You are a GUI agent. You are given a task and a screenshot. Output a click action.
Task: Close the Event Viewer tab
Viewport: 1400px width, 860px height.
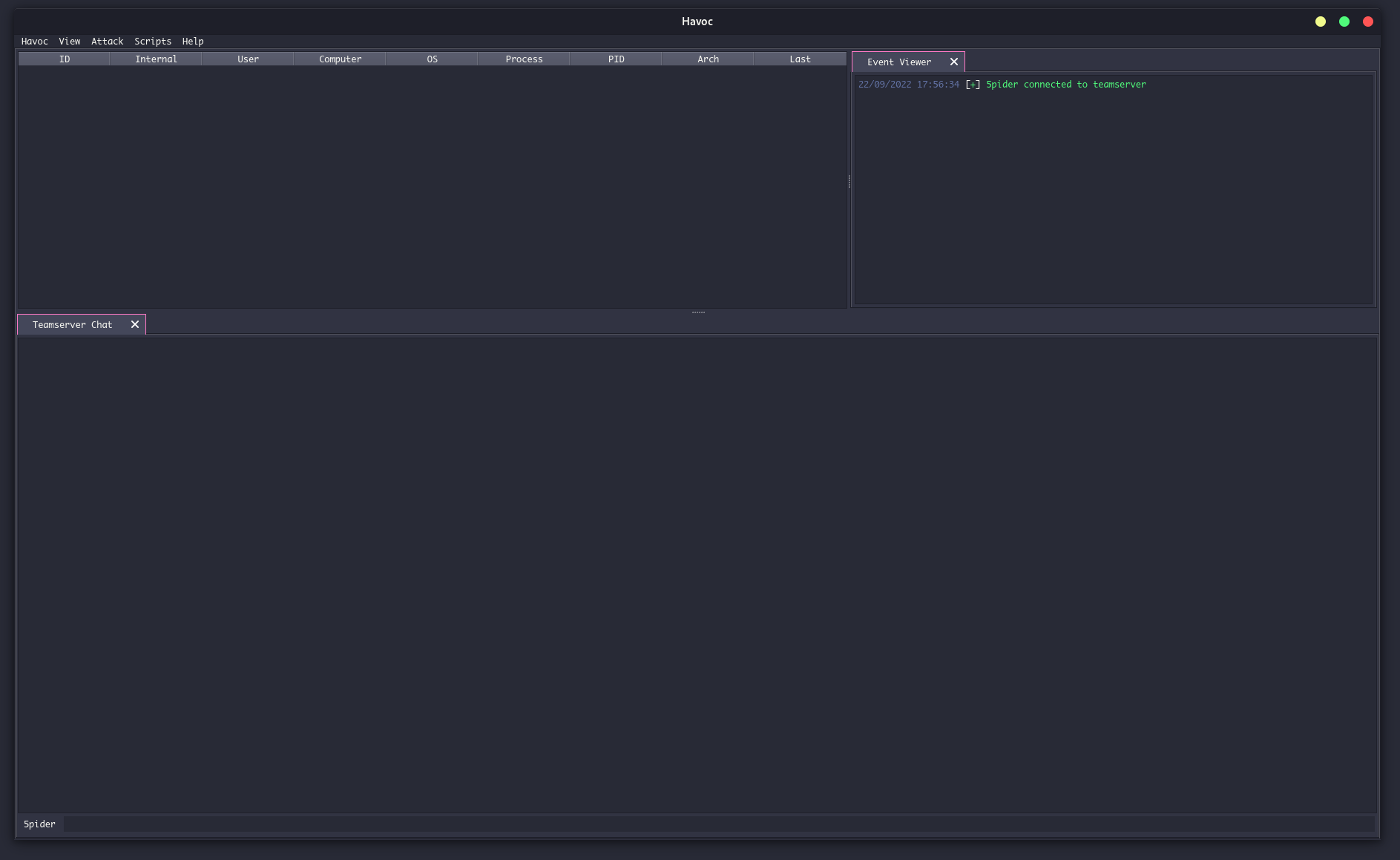coord(954,62)
